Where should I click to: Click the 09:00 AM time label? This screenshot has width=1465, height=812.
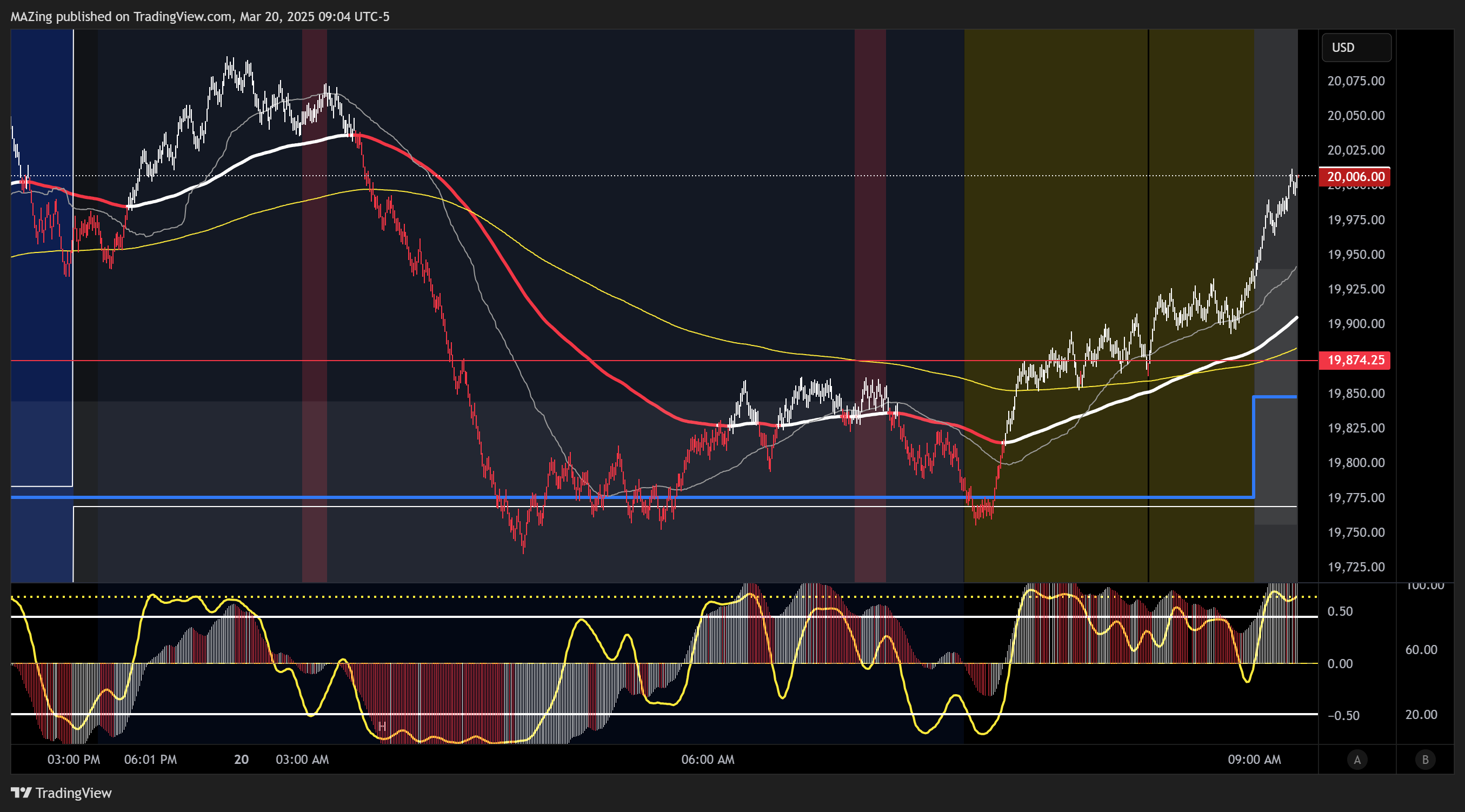[1254, 760]
